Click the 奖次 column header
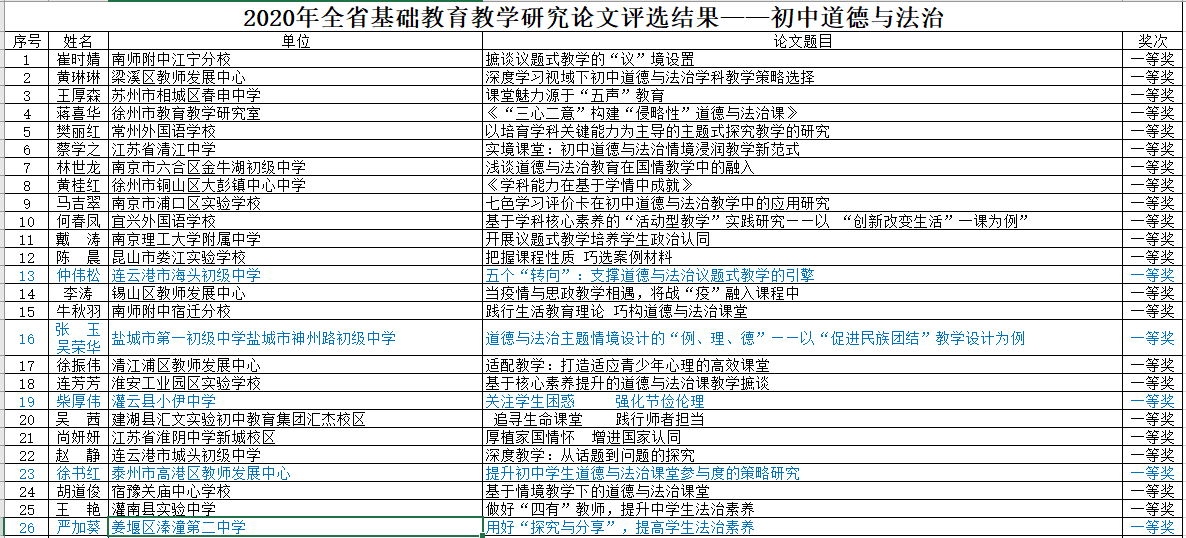Image resolution: width=1186 pixels, height=538 pixels. pyautogui.click(x=1152, y=42)
